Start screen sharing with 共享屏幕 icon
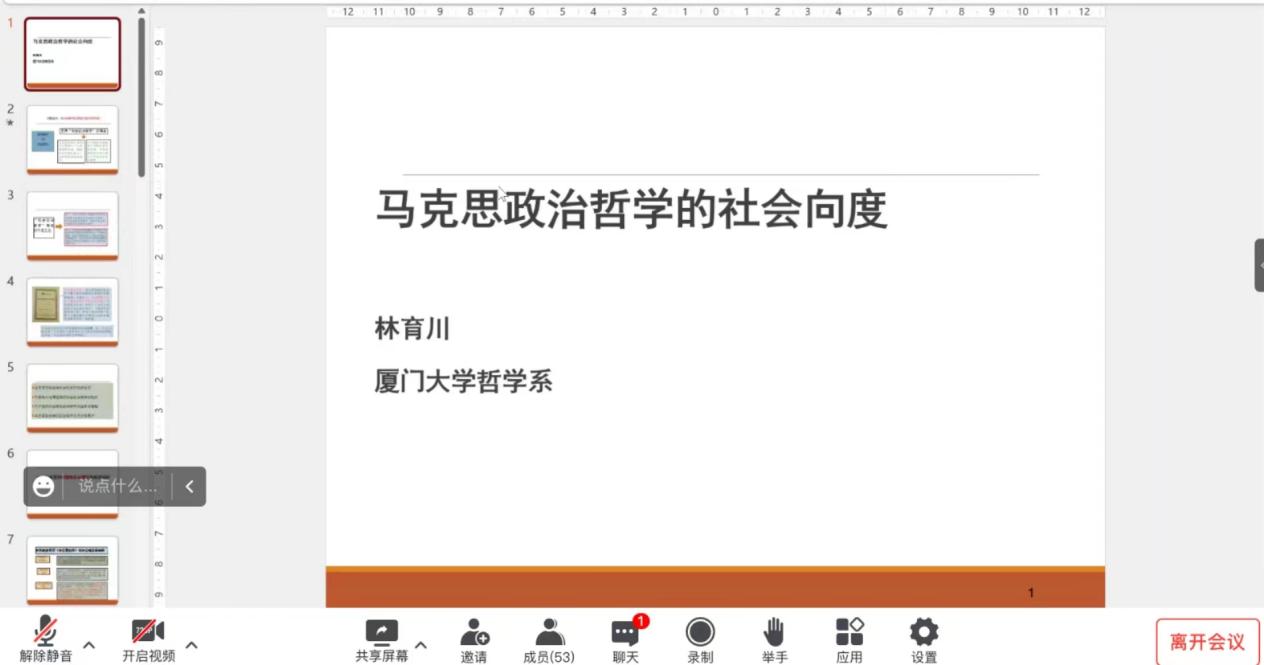The height and width of the screenshot is (665, 1264). (x=381, y=633)
